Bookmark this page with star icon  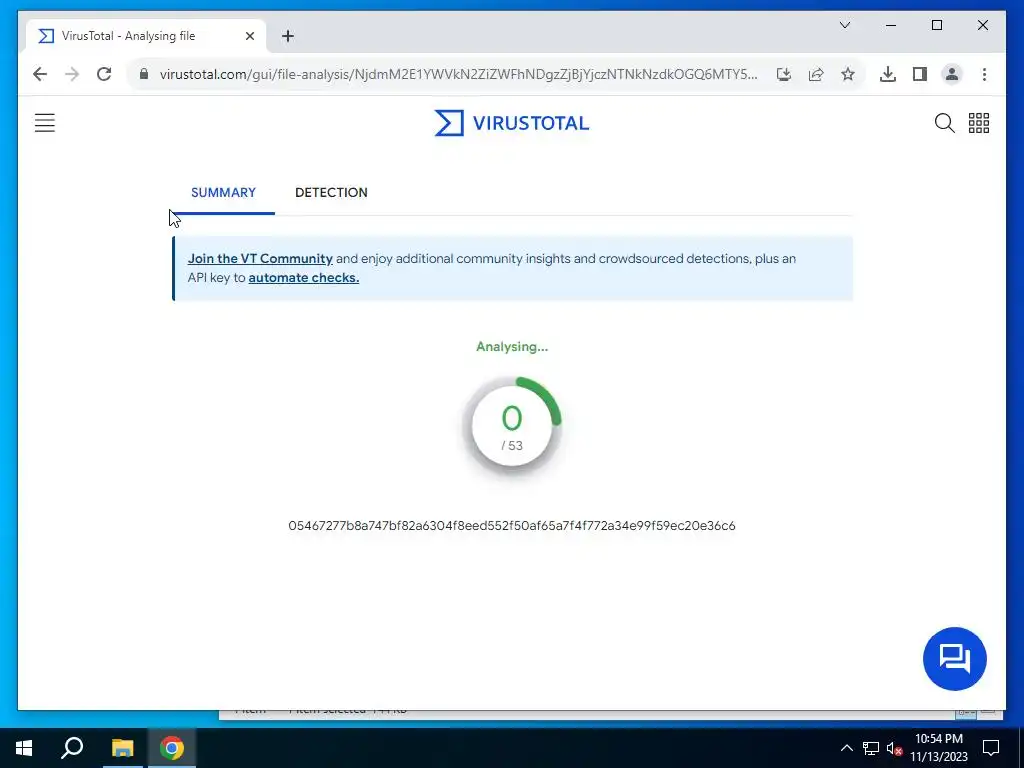[848, 74]
